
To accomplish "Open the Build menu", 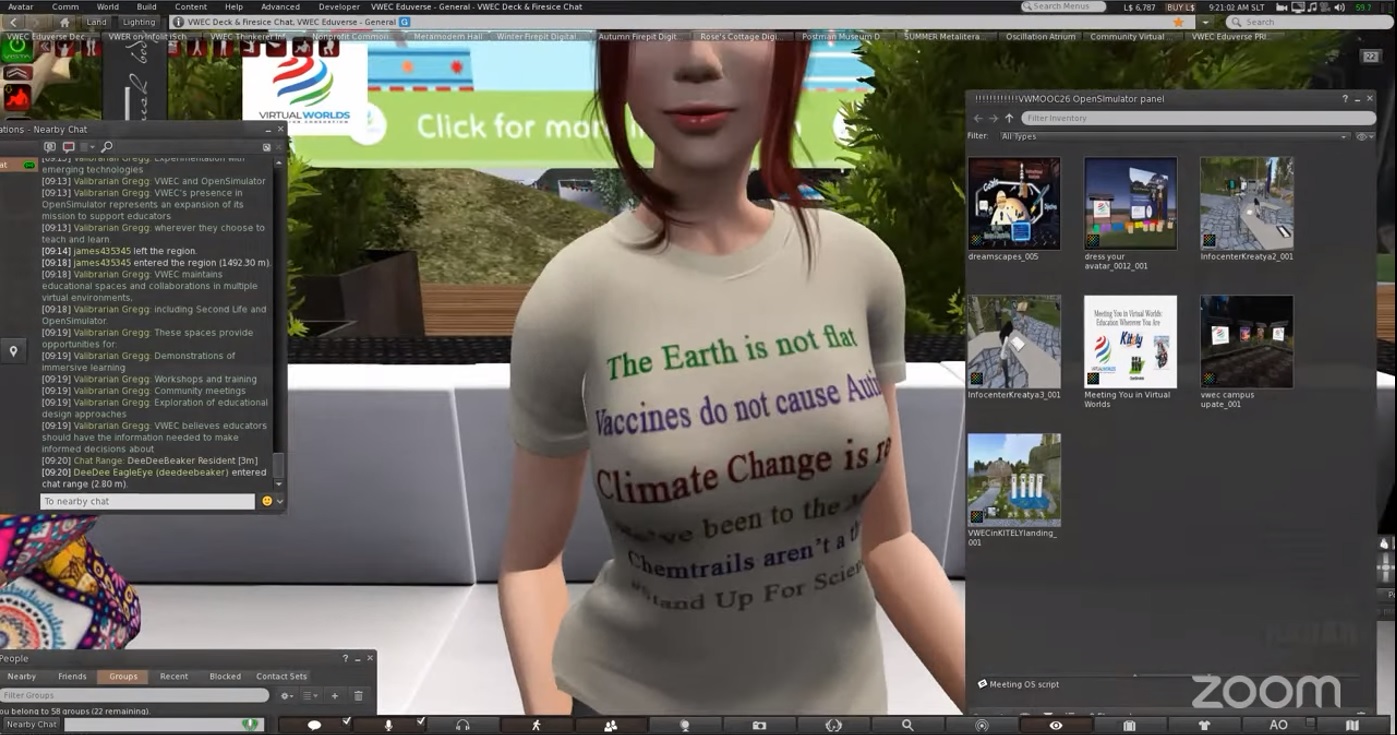I will tap(147, 7).
